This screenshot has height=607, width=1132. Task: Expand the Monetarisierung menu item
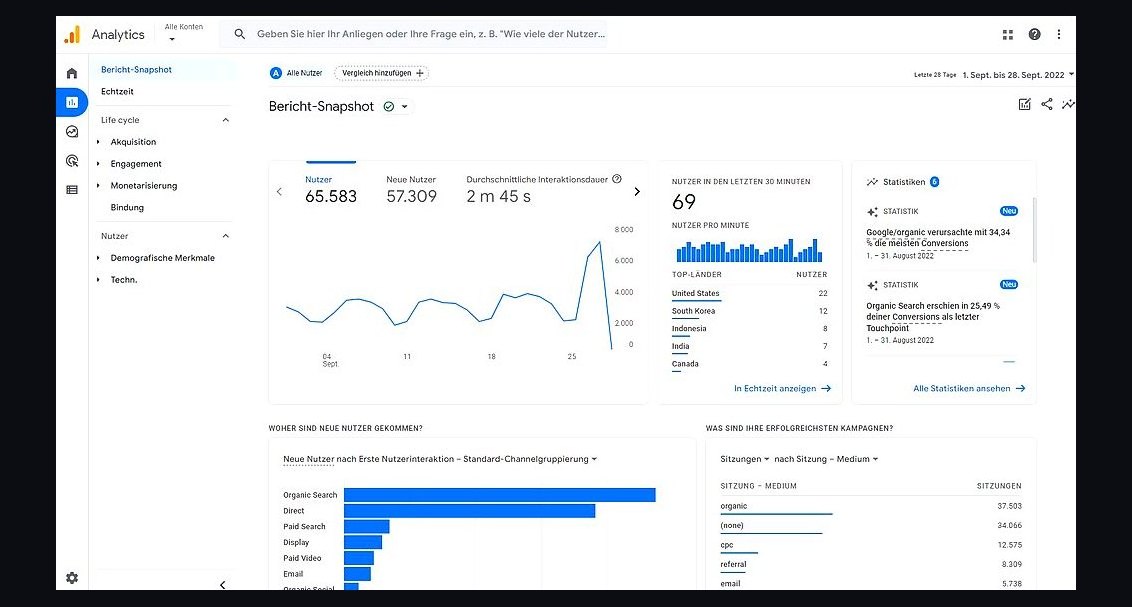[x=98, y=185]
